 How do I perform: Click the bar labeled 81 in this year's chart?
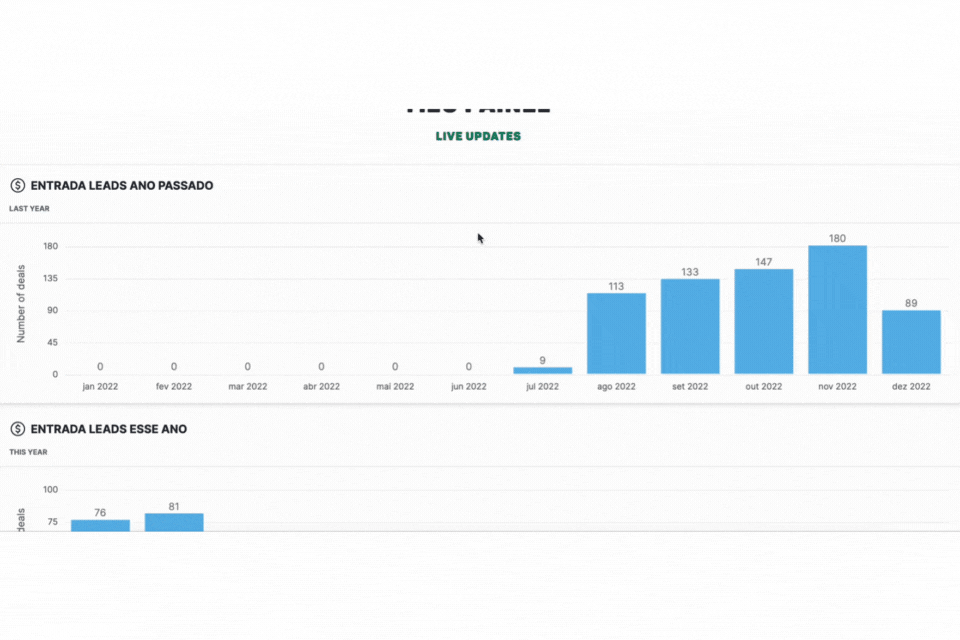pyautogui.click(x=174, y=522)
